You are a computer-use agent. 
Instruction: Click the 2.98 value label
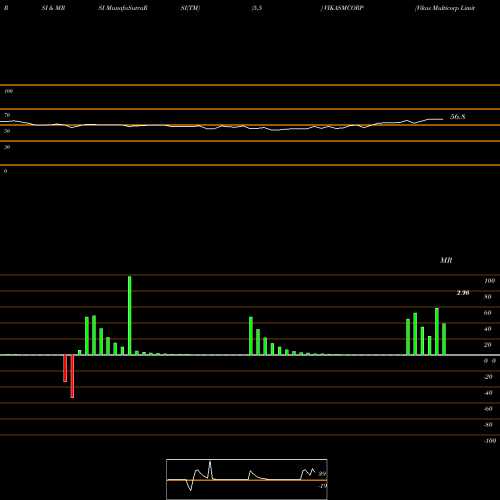tap(463, 293)
